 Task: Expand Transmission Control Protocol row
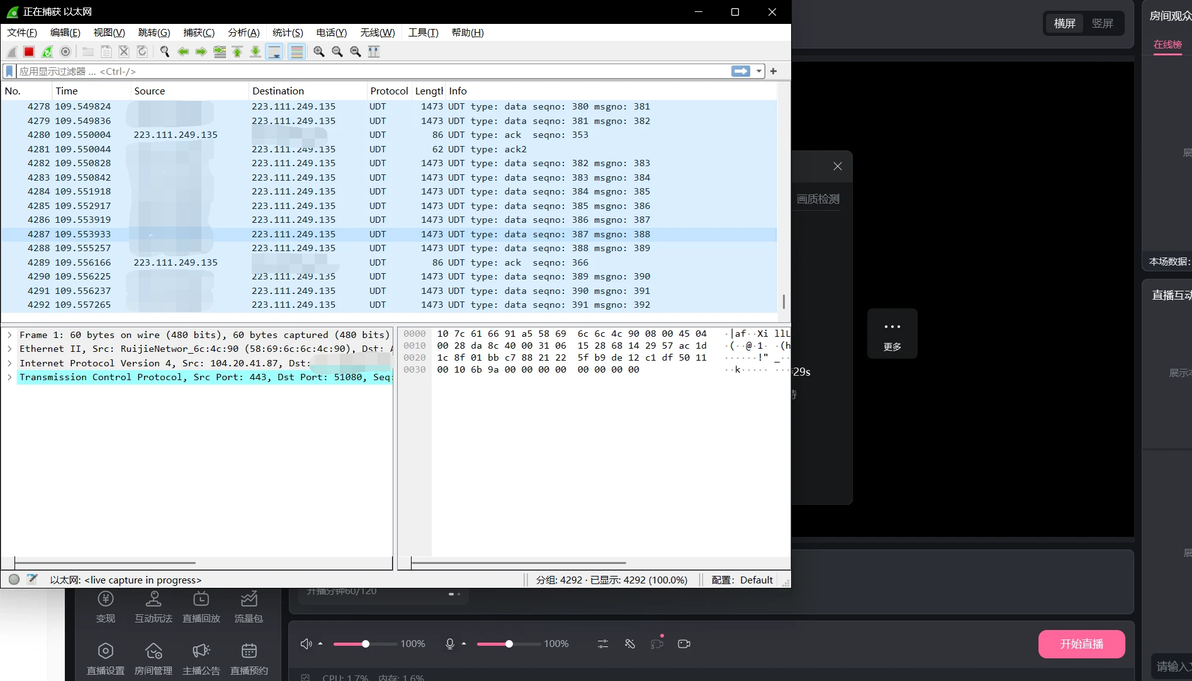tap(9, 377)
